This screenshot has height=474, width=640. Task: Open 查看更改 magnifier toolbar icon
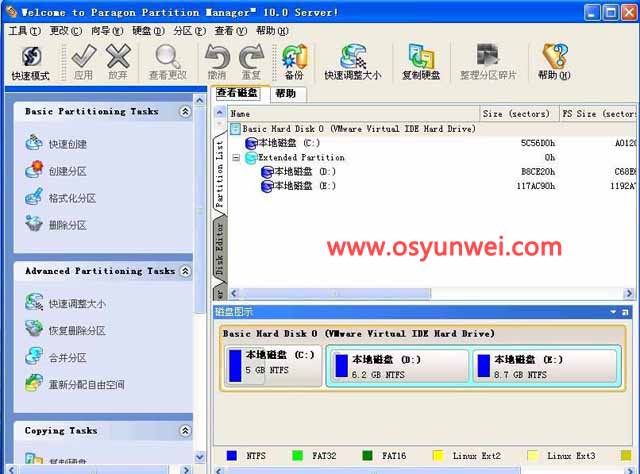tap(167, 56)
